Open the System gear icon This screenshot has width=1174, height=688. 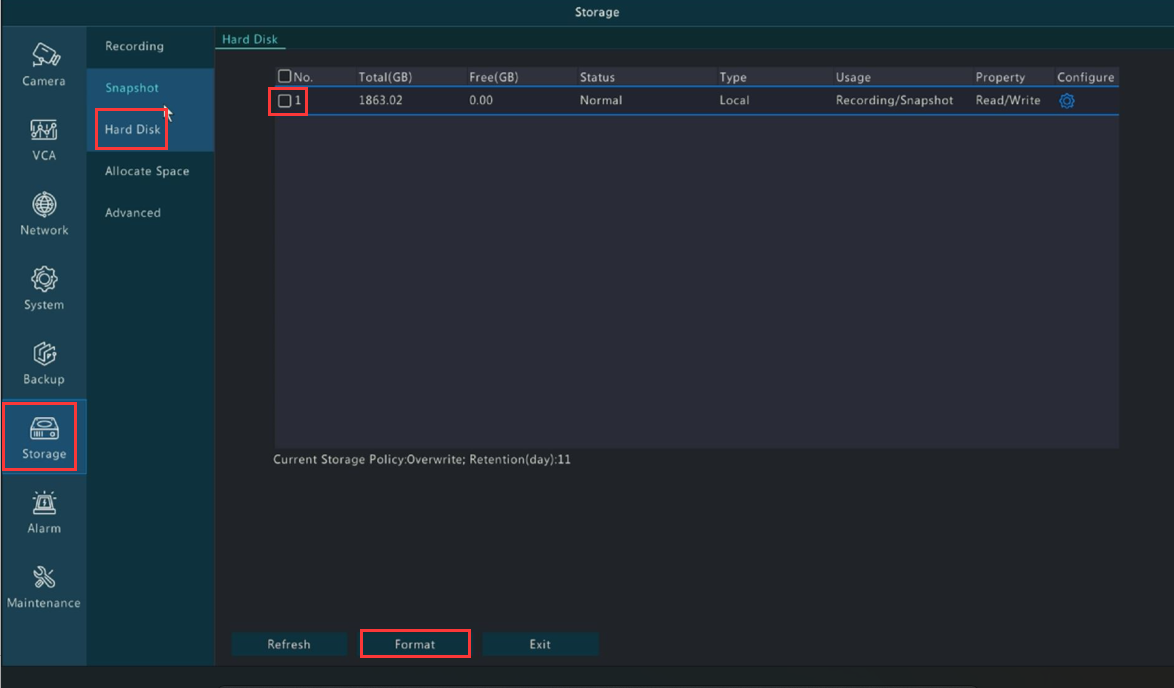click(x=44, y=279)
